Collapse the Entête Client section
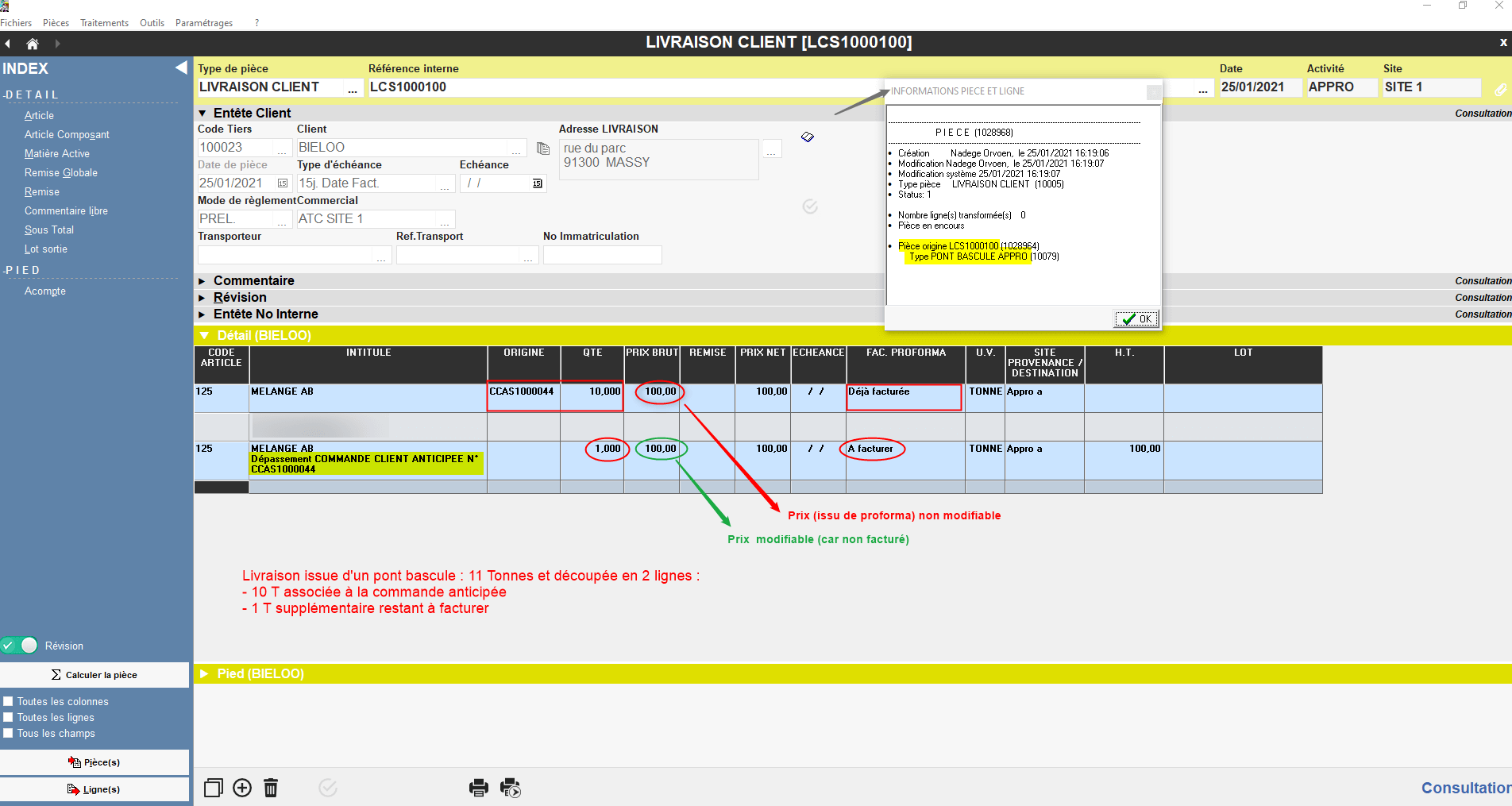Image resolution: width=1512 pixels, height=806 pixels. pyautogui.click(x=202, y=114)
